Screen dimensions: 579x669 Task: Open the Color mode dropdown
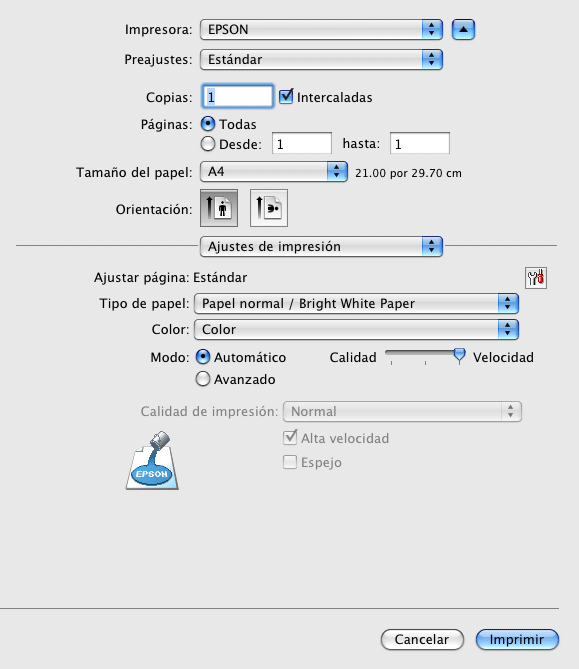356,329
